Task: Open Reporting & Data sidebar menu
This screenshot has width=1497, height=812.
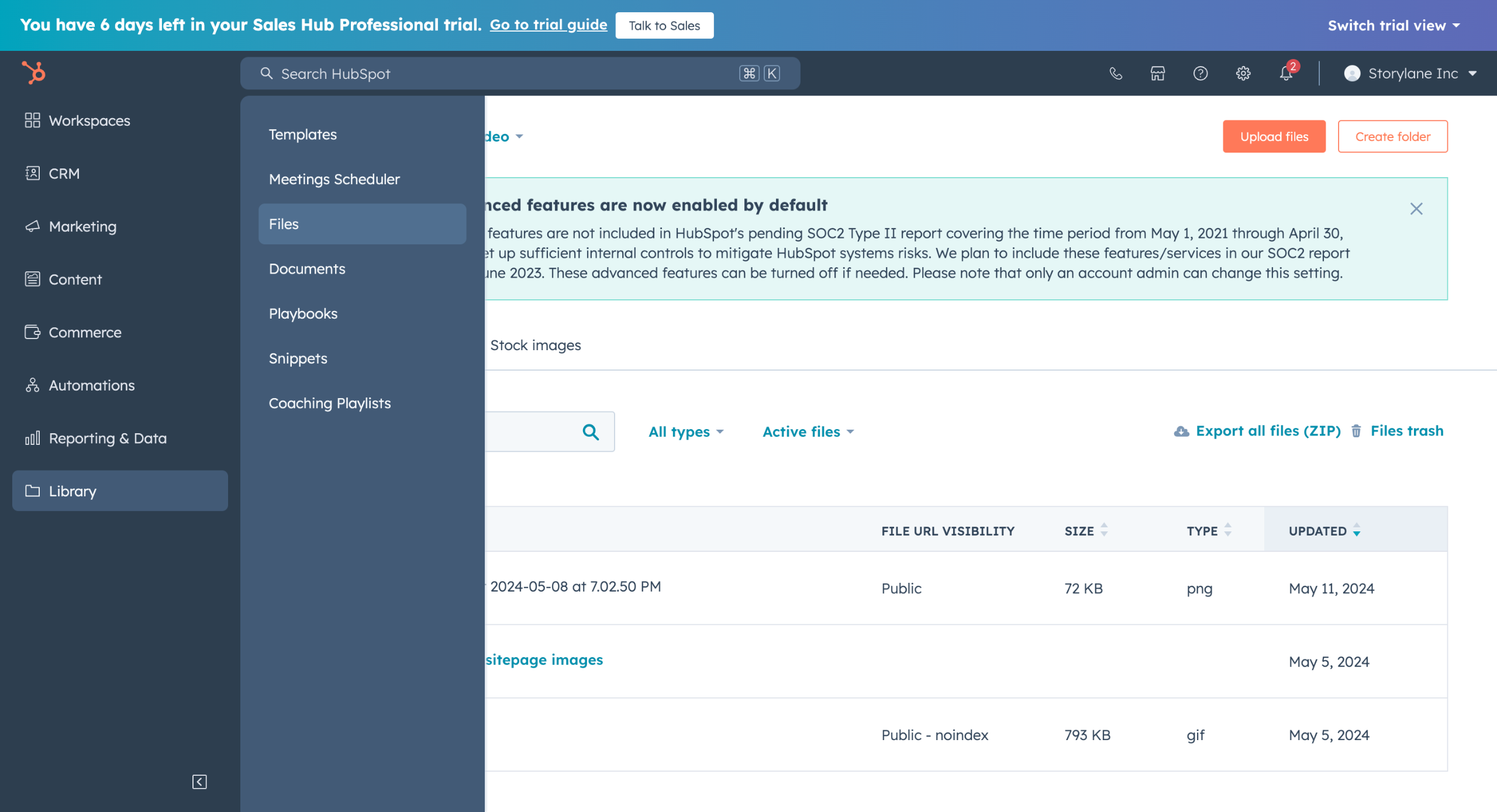Action: tap(120, 438)
